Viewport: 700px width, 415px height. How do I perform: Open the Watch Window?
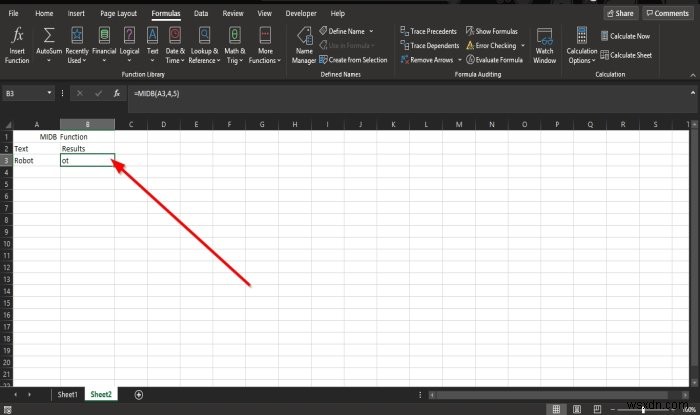point(545,45)
